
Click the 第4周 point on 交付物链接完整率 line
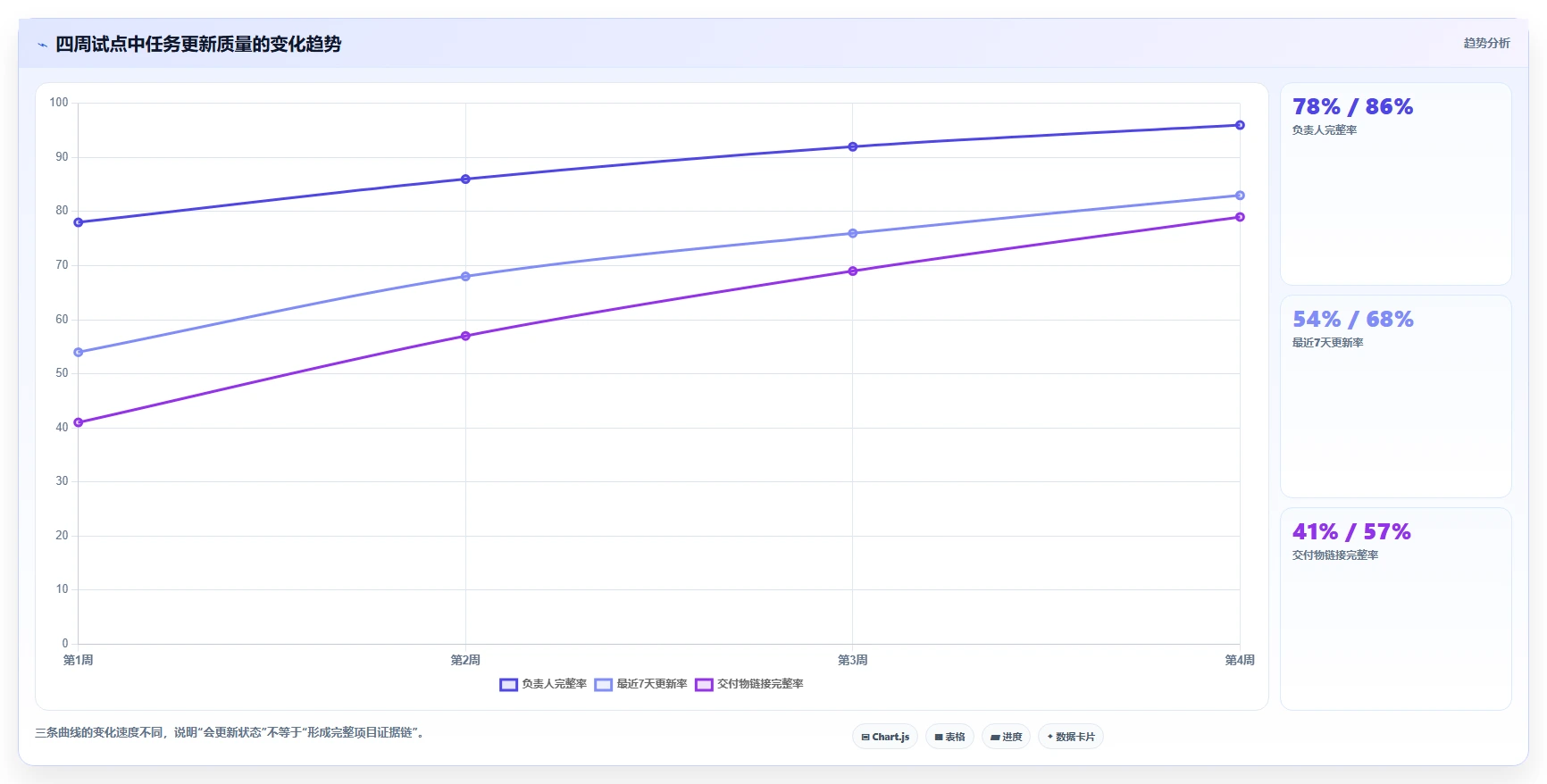tap(1240, 217)
